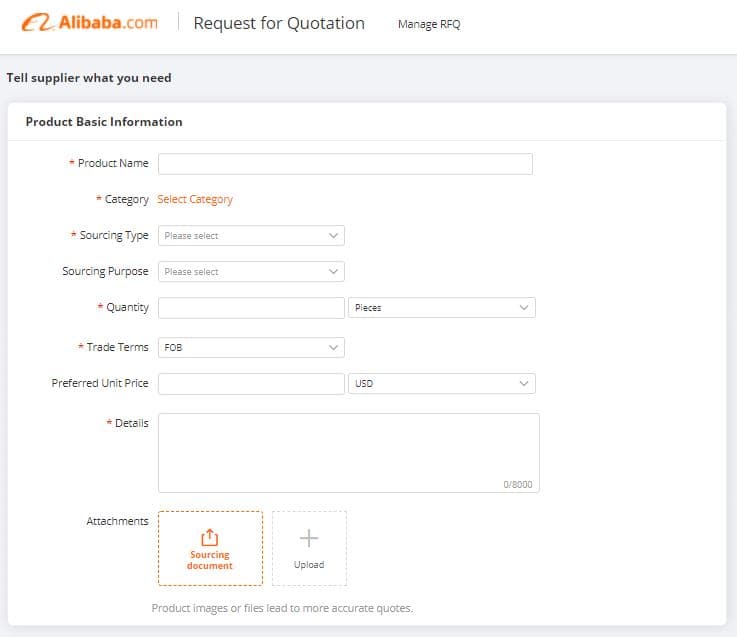Click the Attachments label

point(117,521)
